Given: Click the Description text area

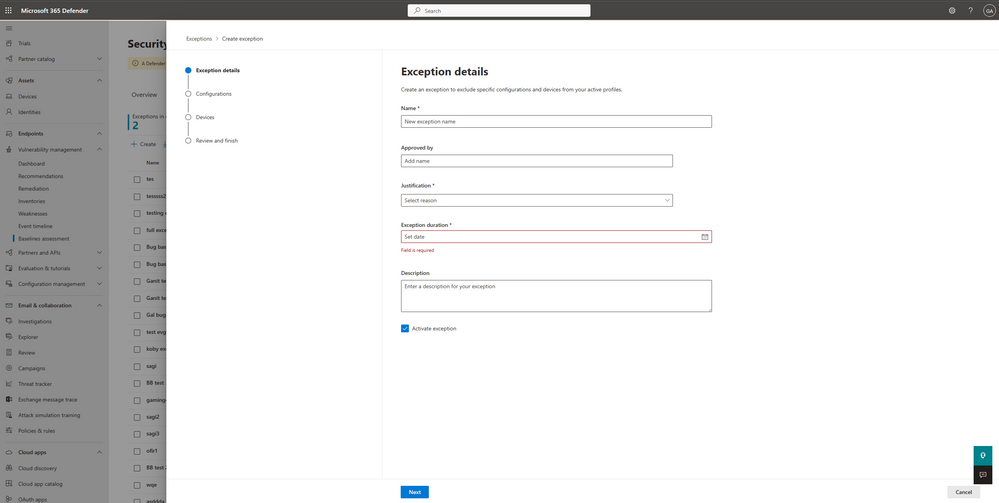Looking at the screenshot, I should (x=556, y=296).
